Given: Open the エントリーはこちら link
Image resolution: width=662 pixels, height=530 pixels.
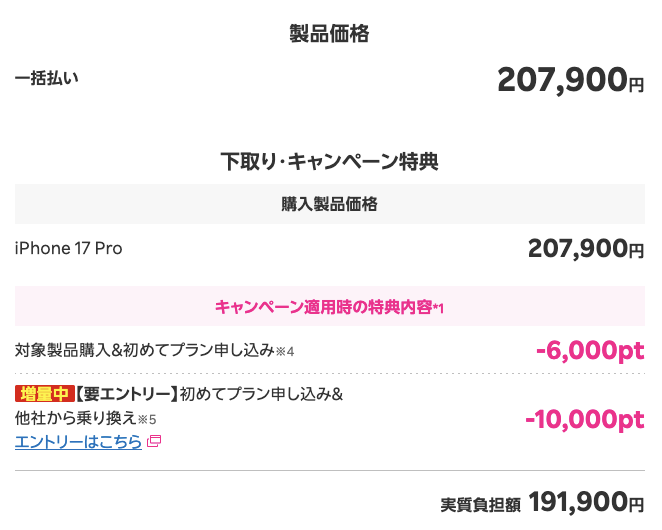Looking at the screenshot, I should [78, 442].
